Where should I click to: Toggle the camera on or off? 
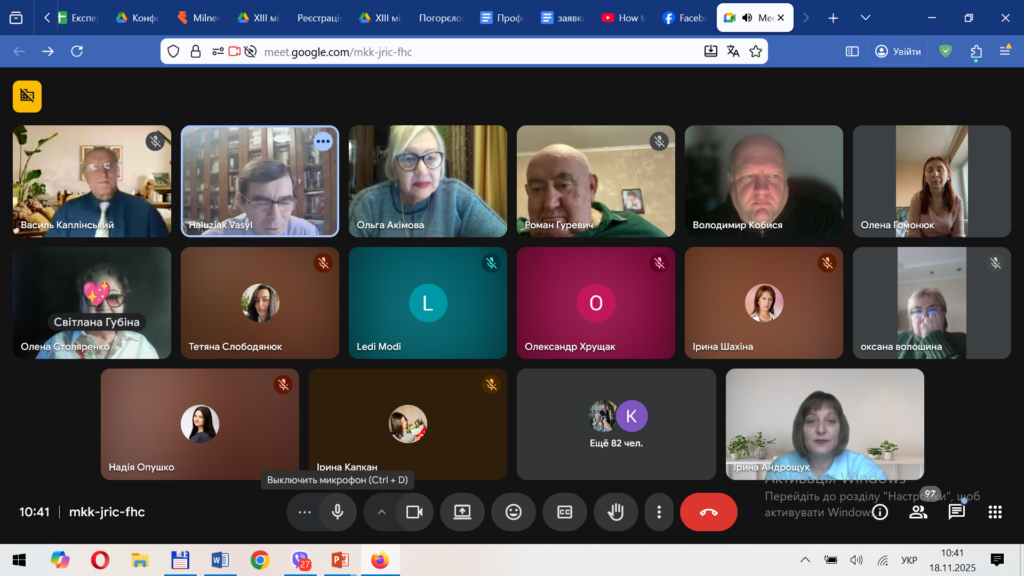point(413,512)
